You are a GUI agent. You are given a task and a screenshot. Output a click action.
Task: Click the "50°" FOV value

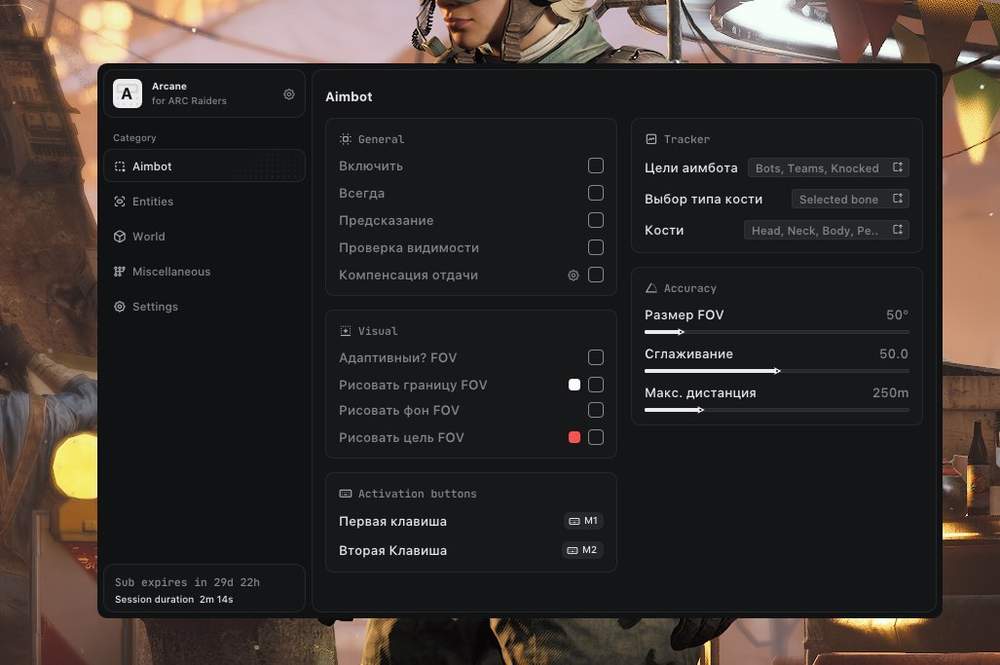[x=897, y=315]
